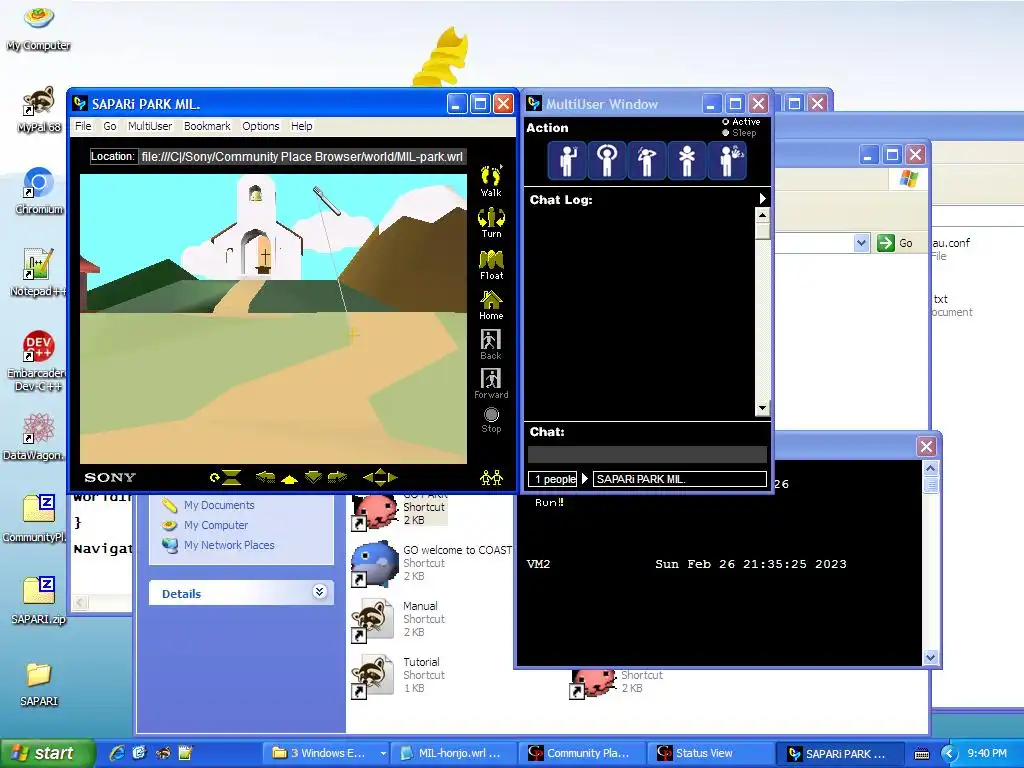Open MyPal 68 desktop shortcut

point(39,109)
